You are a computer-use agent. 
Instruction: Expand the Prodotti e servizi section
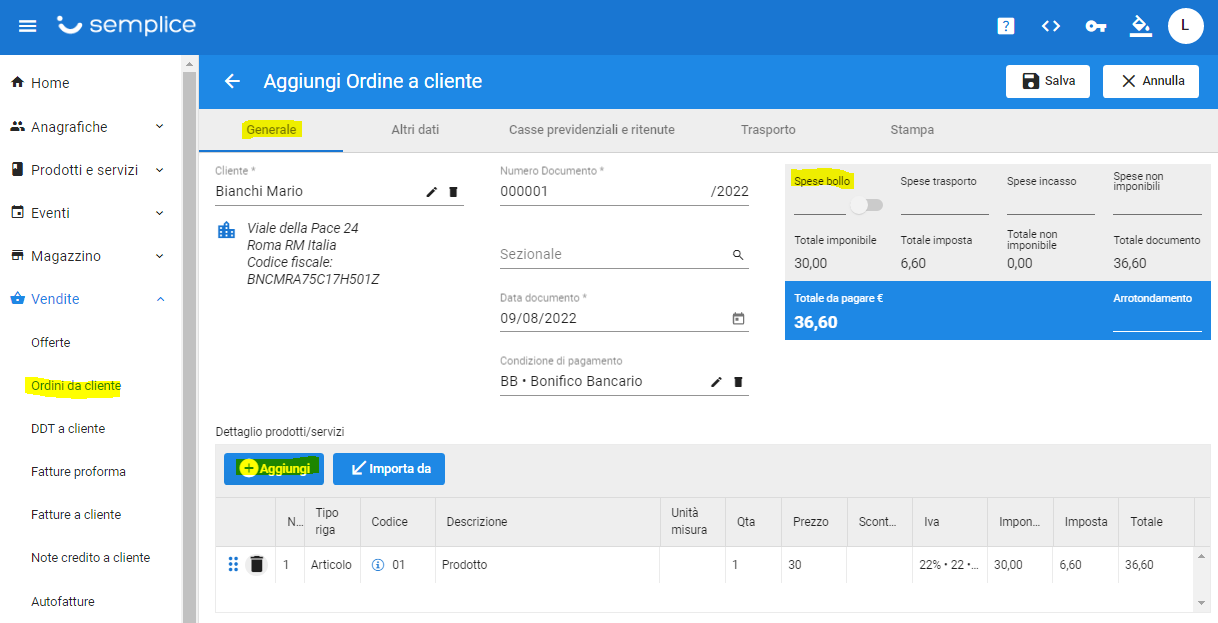coord(88,170)
